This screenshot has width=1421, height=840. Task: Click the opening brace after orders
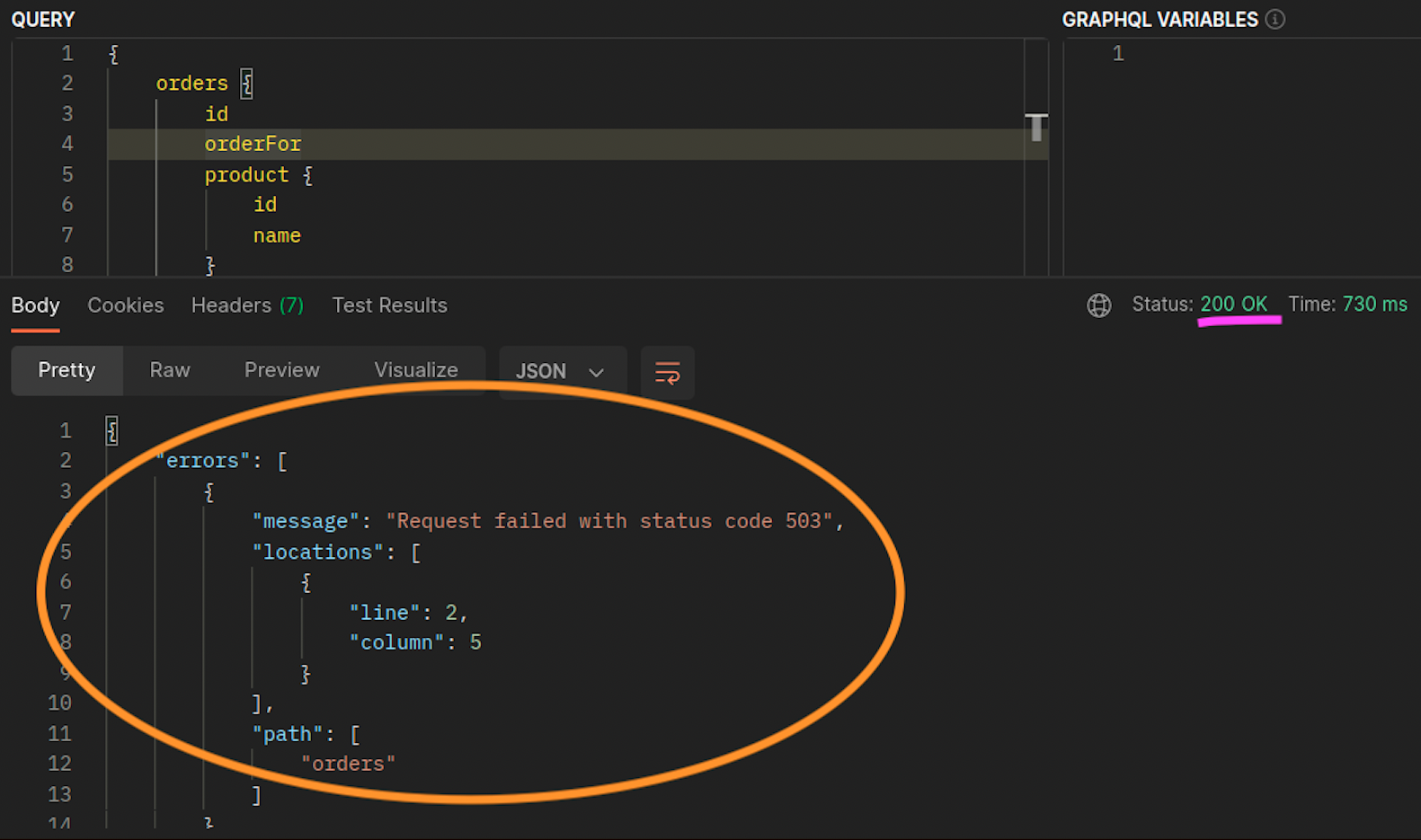click(246, 84)
